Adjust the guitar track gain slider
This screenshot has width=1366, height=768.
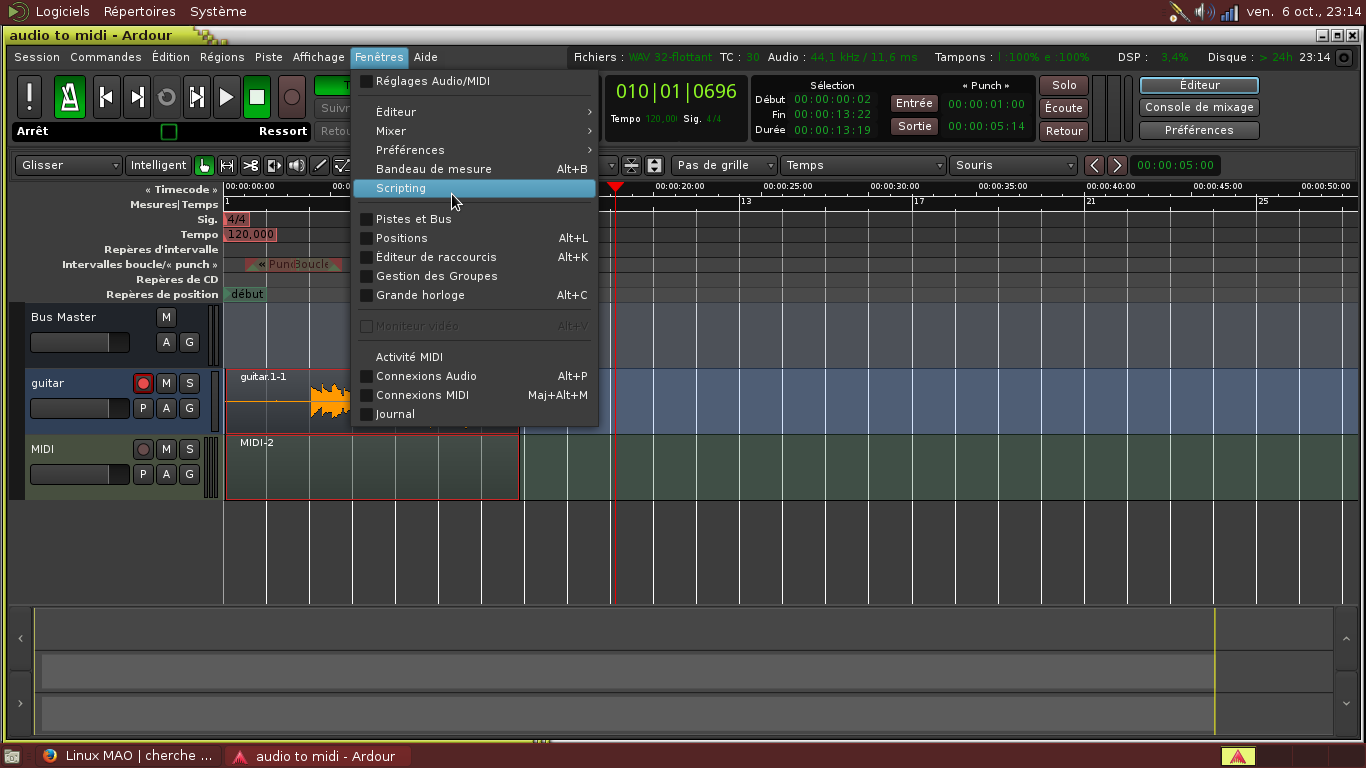(80, 408)
